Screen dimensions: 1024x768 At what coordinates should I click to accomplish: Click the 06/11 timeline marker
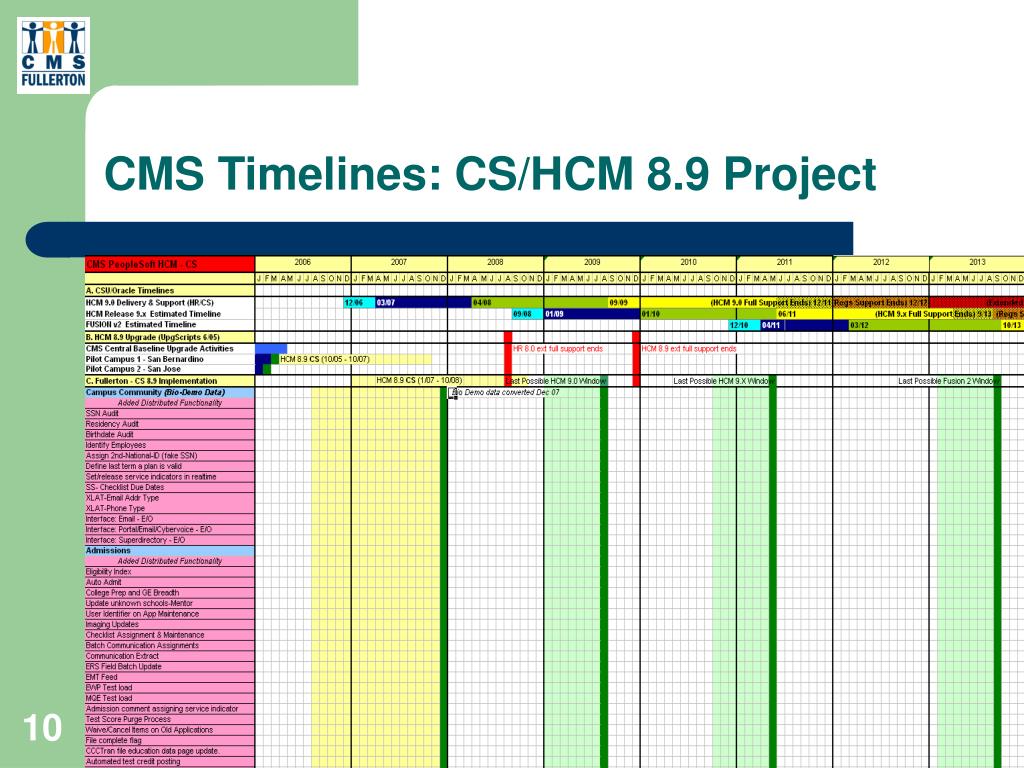coord(786,314)
